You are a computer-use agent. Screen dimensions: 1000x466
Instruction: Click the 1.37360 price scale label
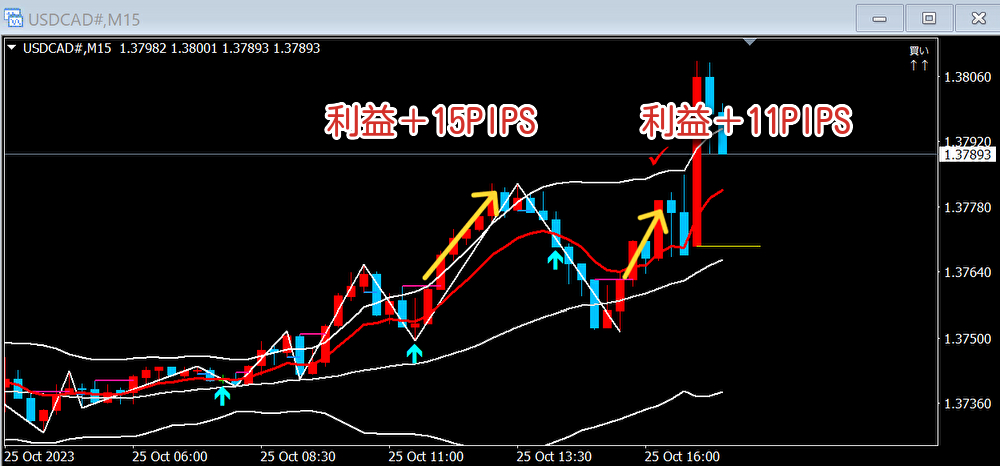click(x=969, y=403)
